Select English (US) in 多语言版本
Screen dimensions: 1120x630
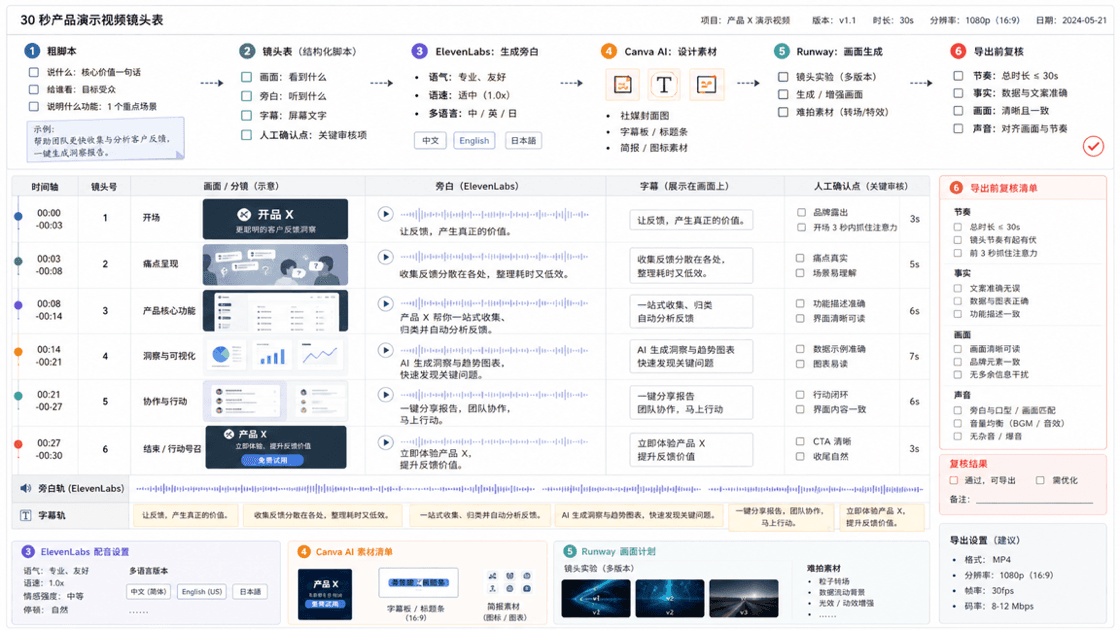pyautogui.click(x=201, y=591)
